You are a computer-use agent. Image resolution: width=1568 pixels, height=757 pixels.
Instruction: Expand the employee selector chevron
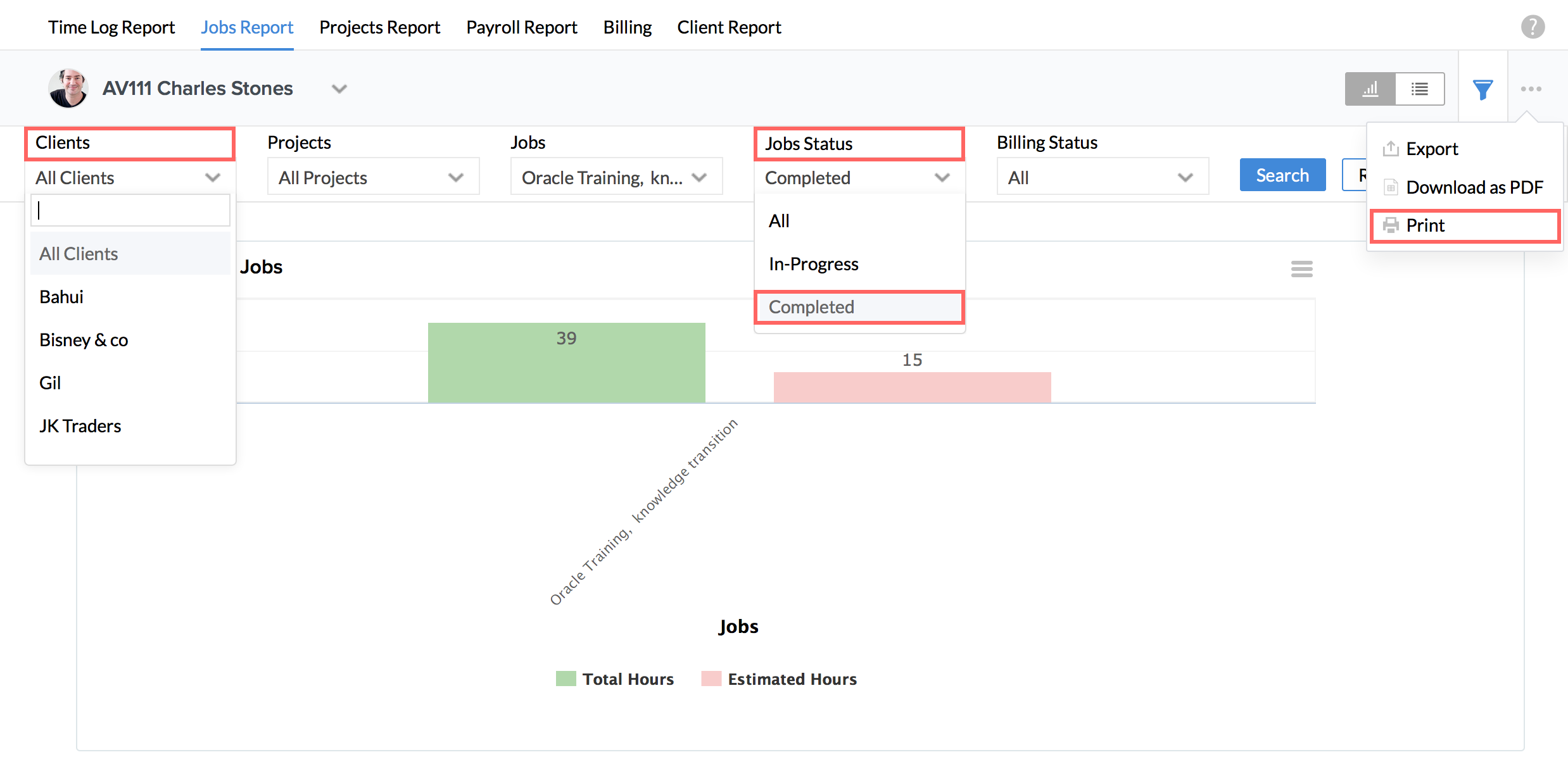[339, 89]
